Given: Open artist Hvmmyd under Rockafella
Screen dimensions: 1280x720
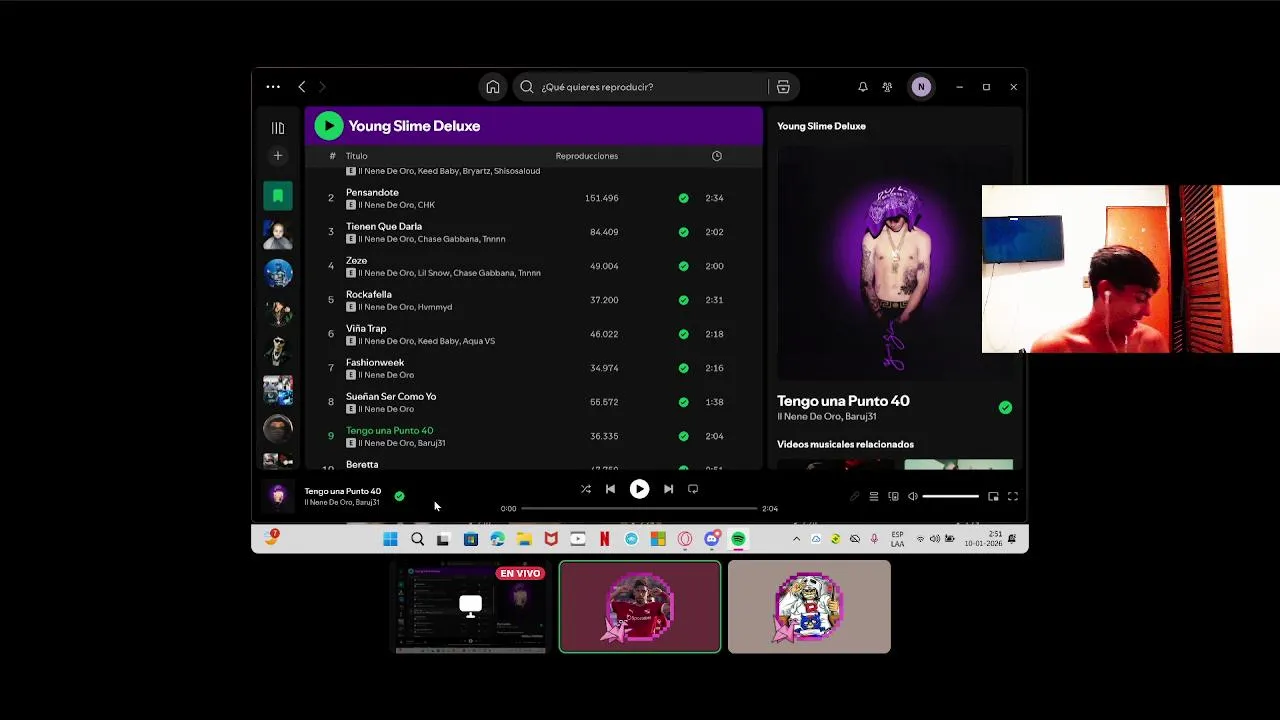Looking at the screenshot, I should click(435, 307).
